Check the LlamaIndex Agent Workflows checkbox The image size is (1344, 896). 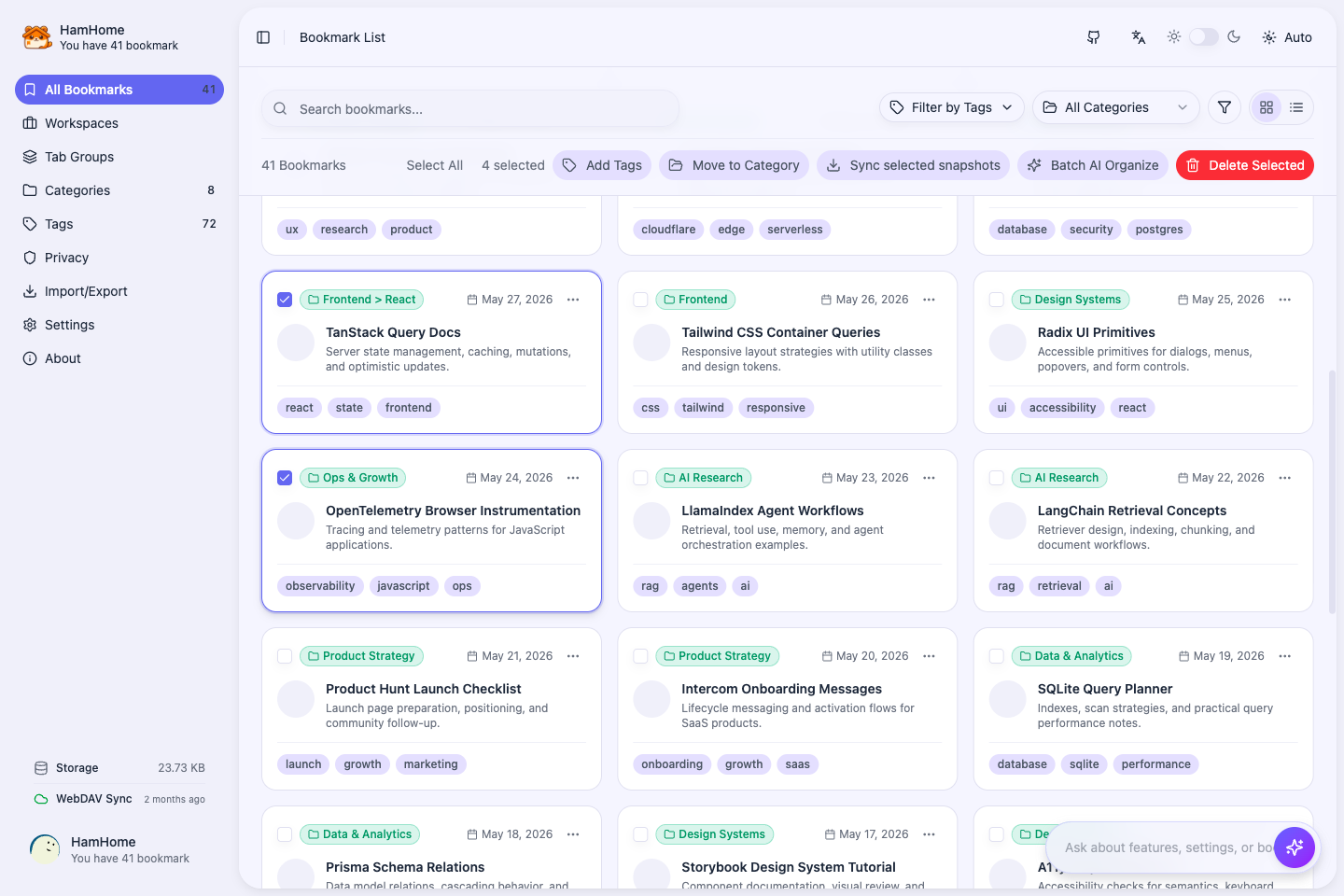pyautogui.click(x=640, y=478)
